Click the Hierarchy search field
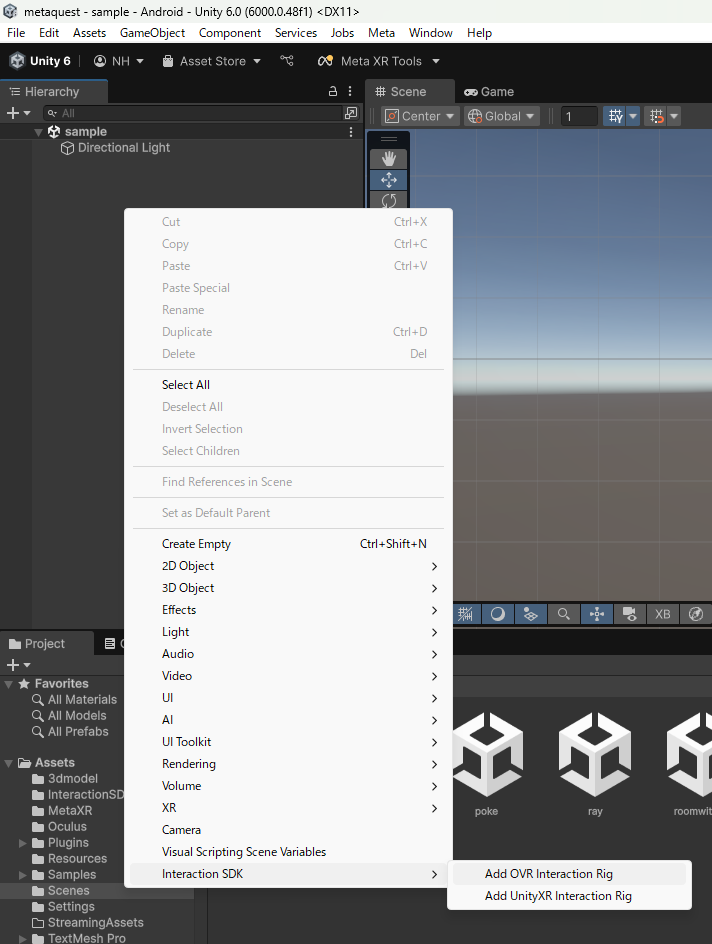The width and height of the screenshot is (712, 944). pos(193,113)
